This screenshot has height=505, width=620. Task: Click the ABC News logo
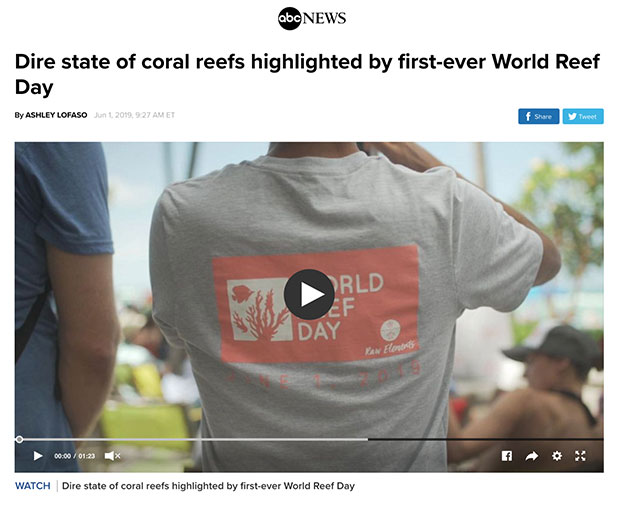312,18
